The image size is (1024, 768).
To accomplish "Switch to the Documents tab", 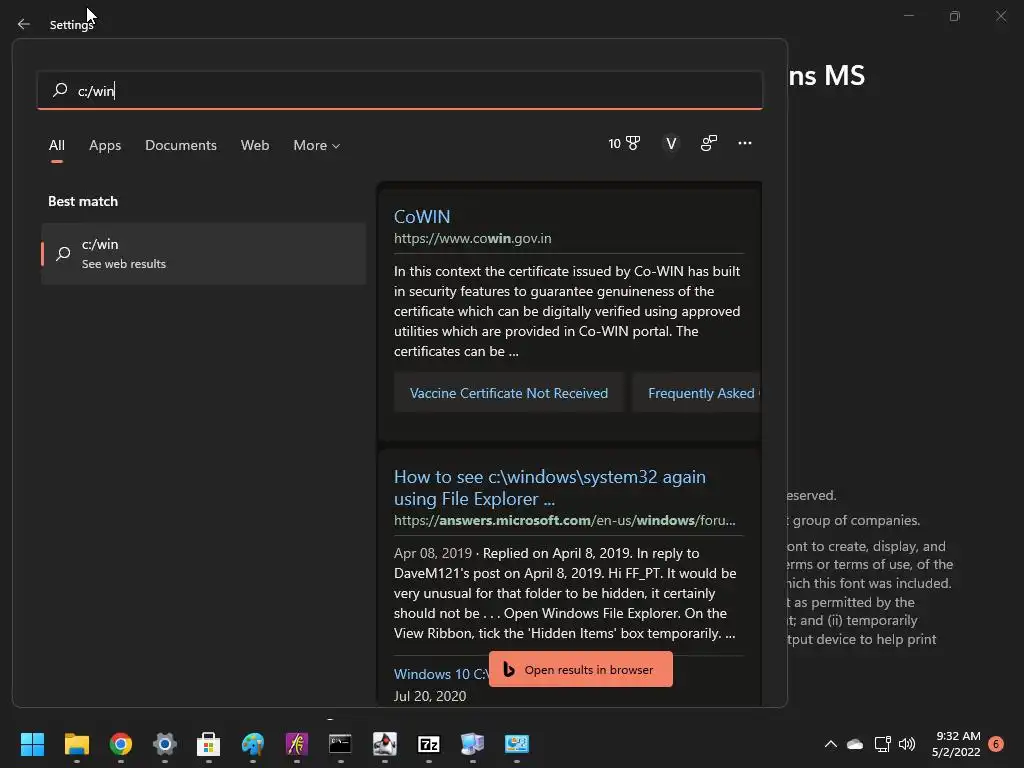I will point(181,145).
